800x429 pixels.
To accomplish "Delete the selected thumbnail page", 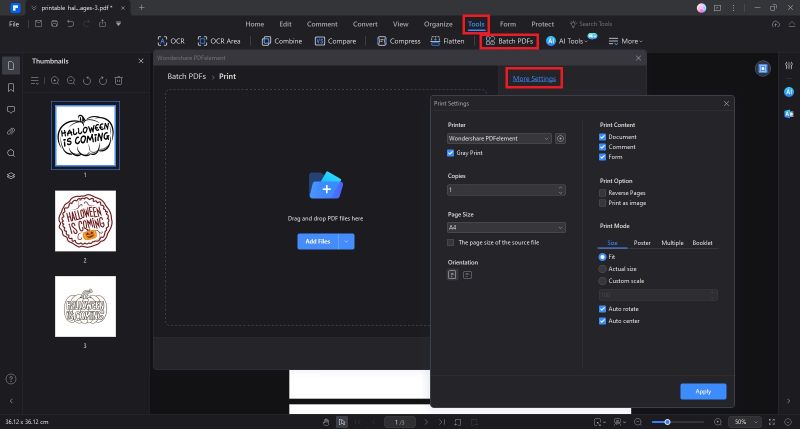I will coord(118,81).
